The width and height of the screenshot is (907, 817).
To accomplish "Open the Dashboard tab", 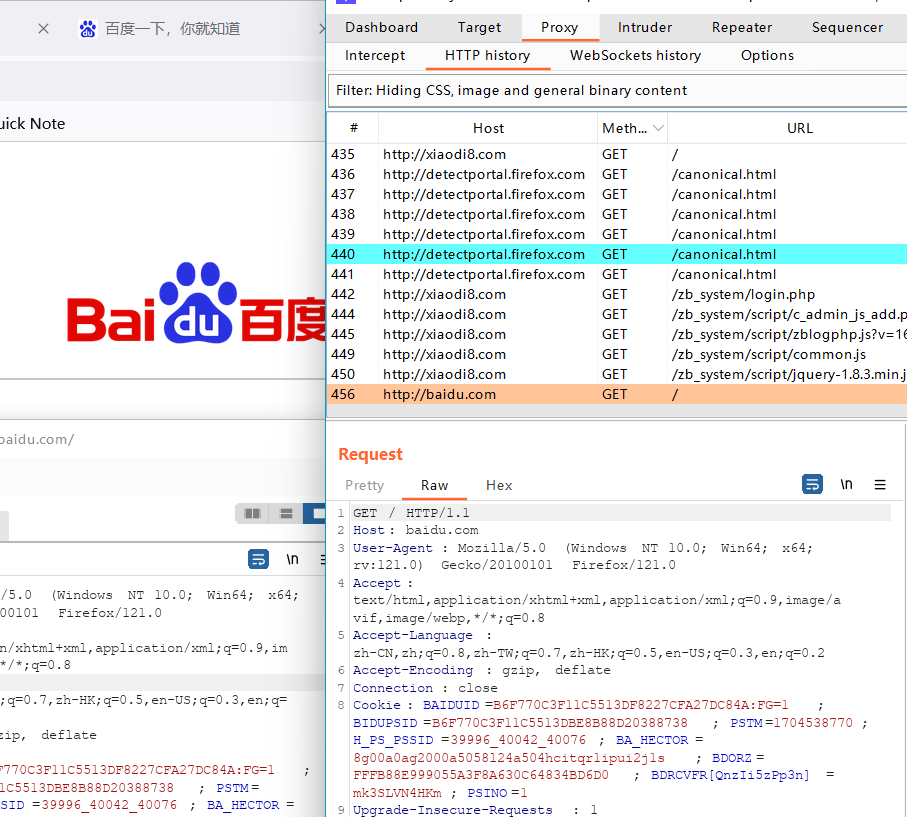I will click(x=381, y=27).
